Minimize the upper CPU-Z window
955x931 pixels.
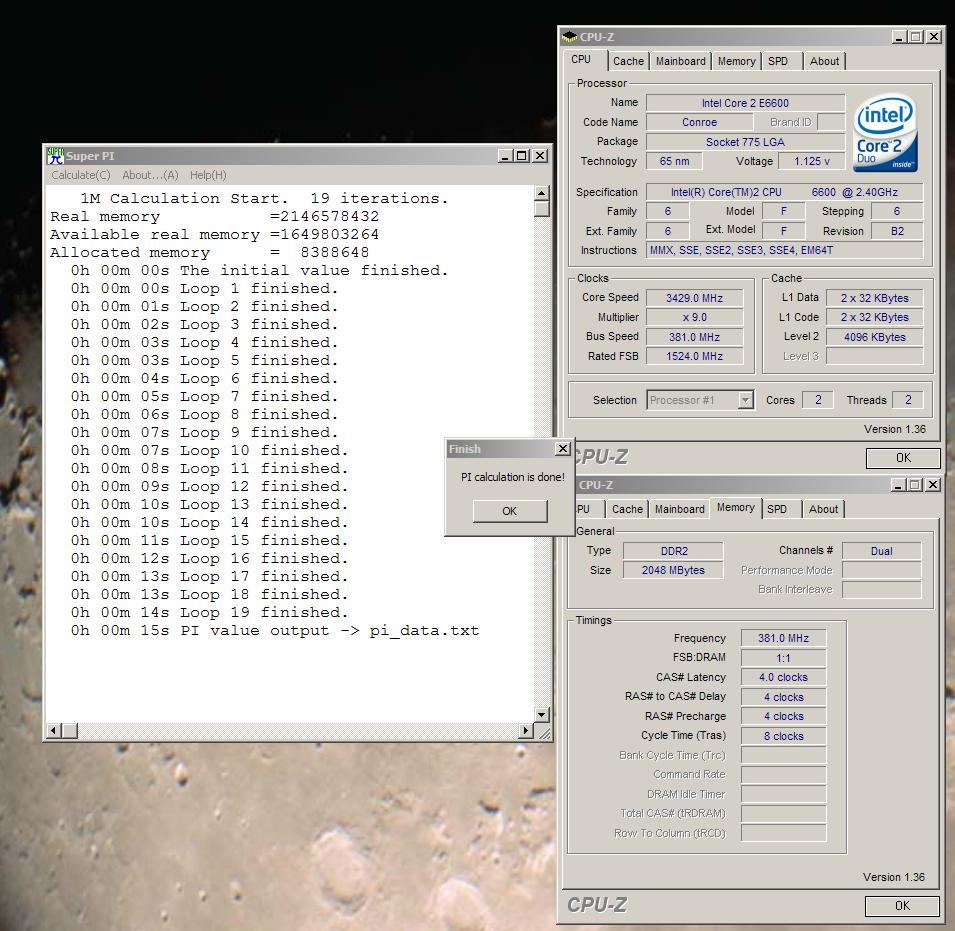(899, 37)
